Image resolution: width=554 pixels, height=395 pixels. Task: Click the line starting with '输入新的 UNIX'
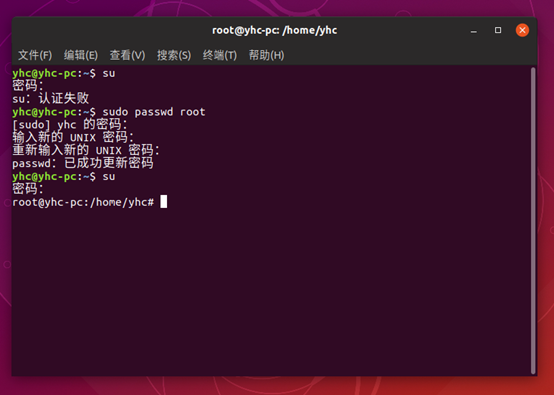point(73,137)
